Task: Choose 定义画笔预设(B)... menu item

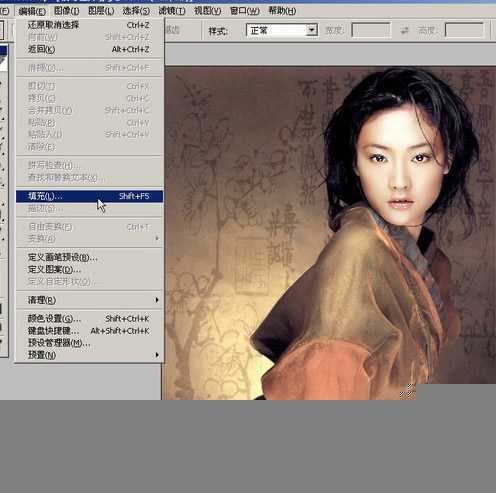Action: click(89, 257)
